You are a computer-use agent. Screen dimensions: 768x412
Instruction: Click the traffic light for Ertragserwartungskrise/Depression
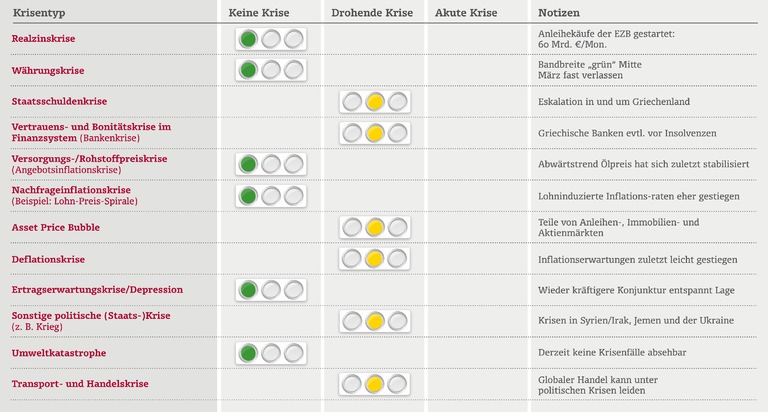point(271,290)
